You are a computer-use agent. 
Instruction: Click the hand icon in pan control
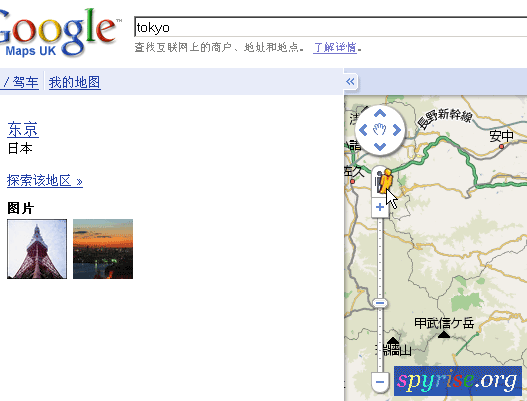[x=380, y=129]
